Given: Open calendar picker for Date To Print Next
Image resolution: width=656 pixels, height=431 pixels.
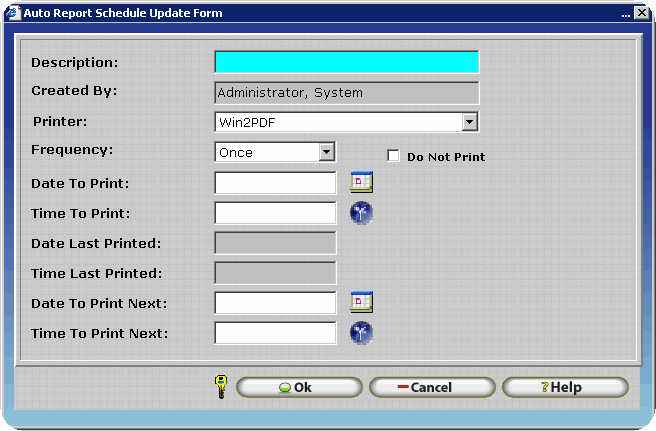Looking at the screenshot, I should [361, 302].
